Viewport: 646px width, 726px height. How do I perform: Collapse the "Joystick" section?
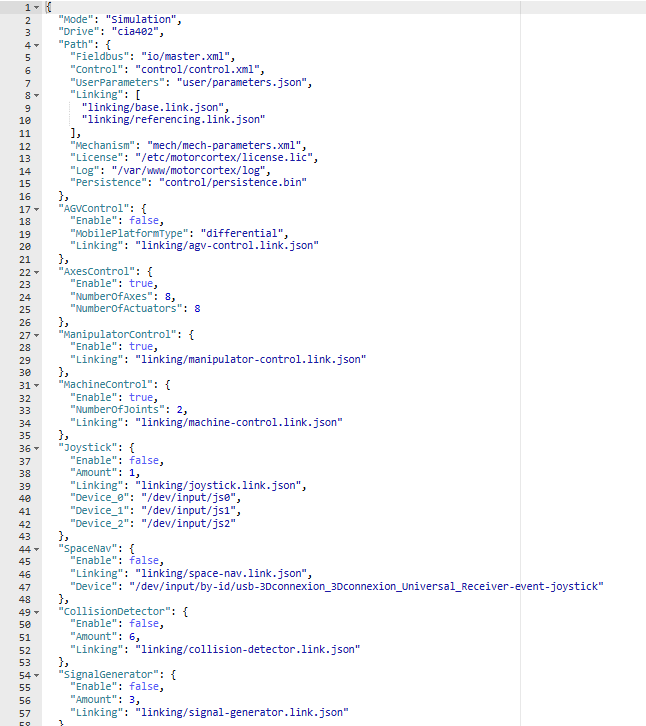[x=37, y=447]
